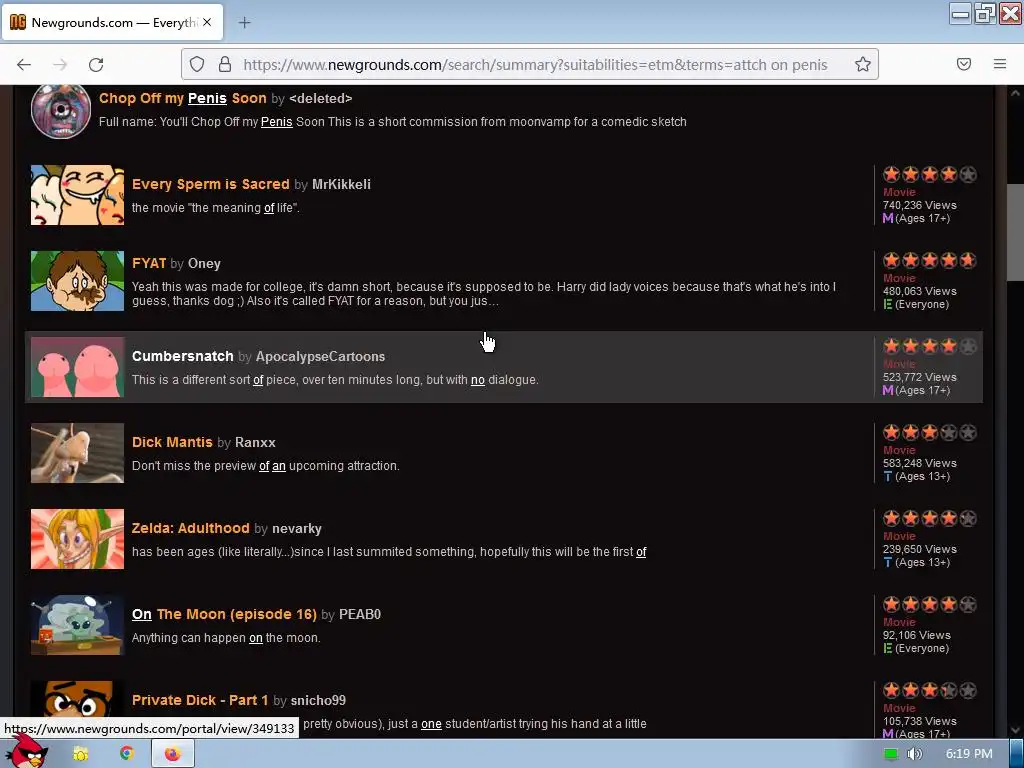The height and width of the screenshot is (768, 1024).
Task: Open the tracking protection shield icon
Action: tap(197, 64)
